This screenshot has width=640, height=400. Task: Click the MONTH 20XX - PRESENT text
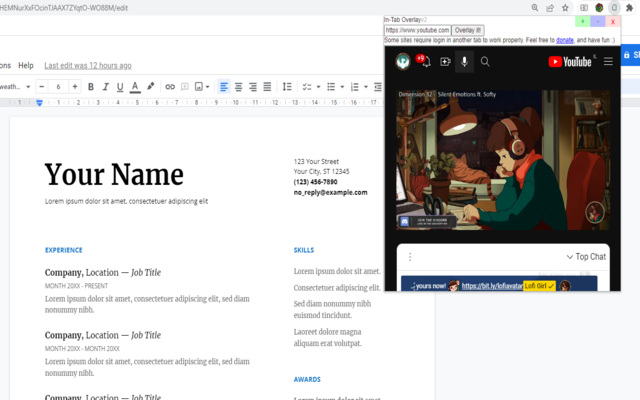coord(76,286)
